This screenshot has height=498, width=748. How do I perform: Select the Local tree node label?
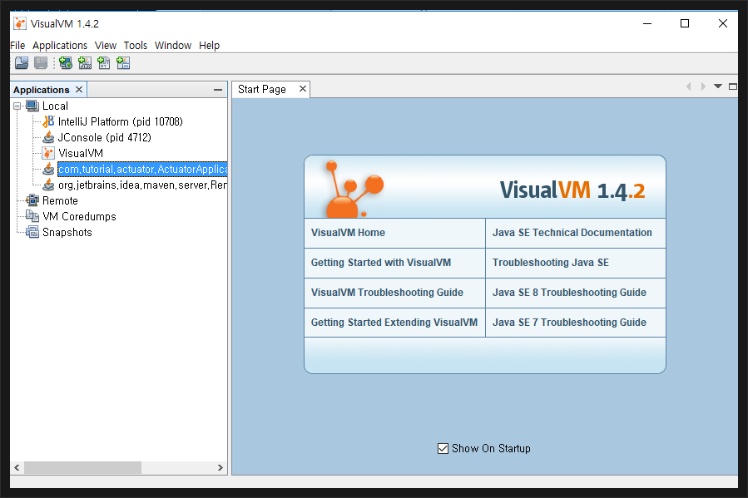[55, 106]
